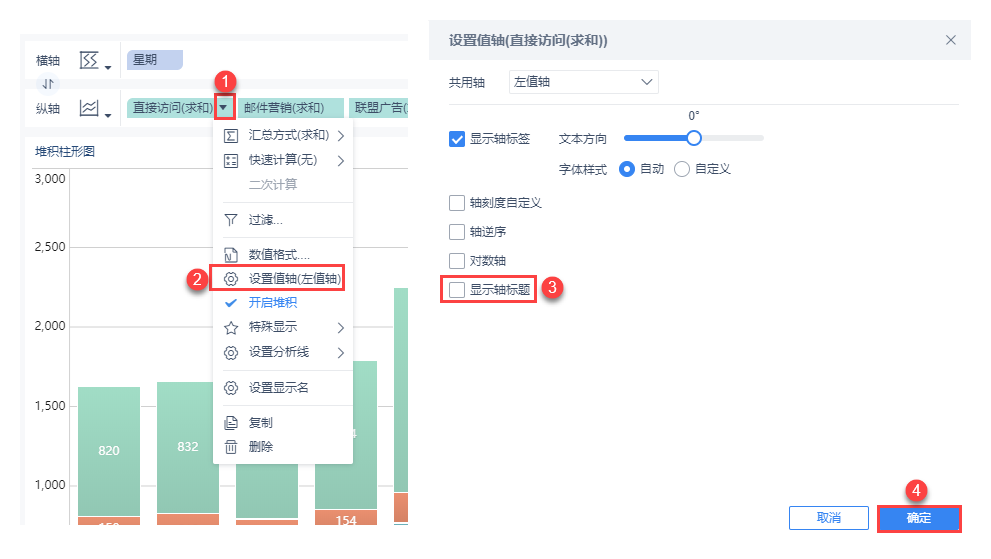The image size is (991, 559).
Task: Expand the 汇总方式(求和) submenu
Action: pyautogui.click(x=287, y=135)
